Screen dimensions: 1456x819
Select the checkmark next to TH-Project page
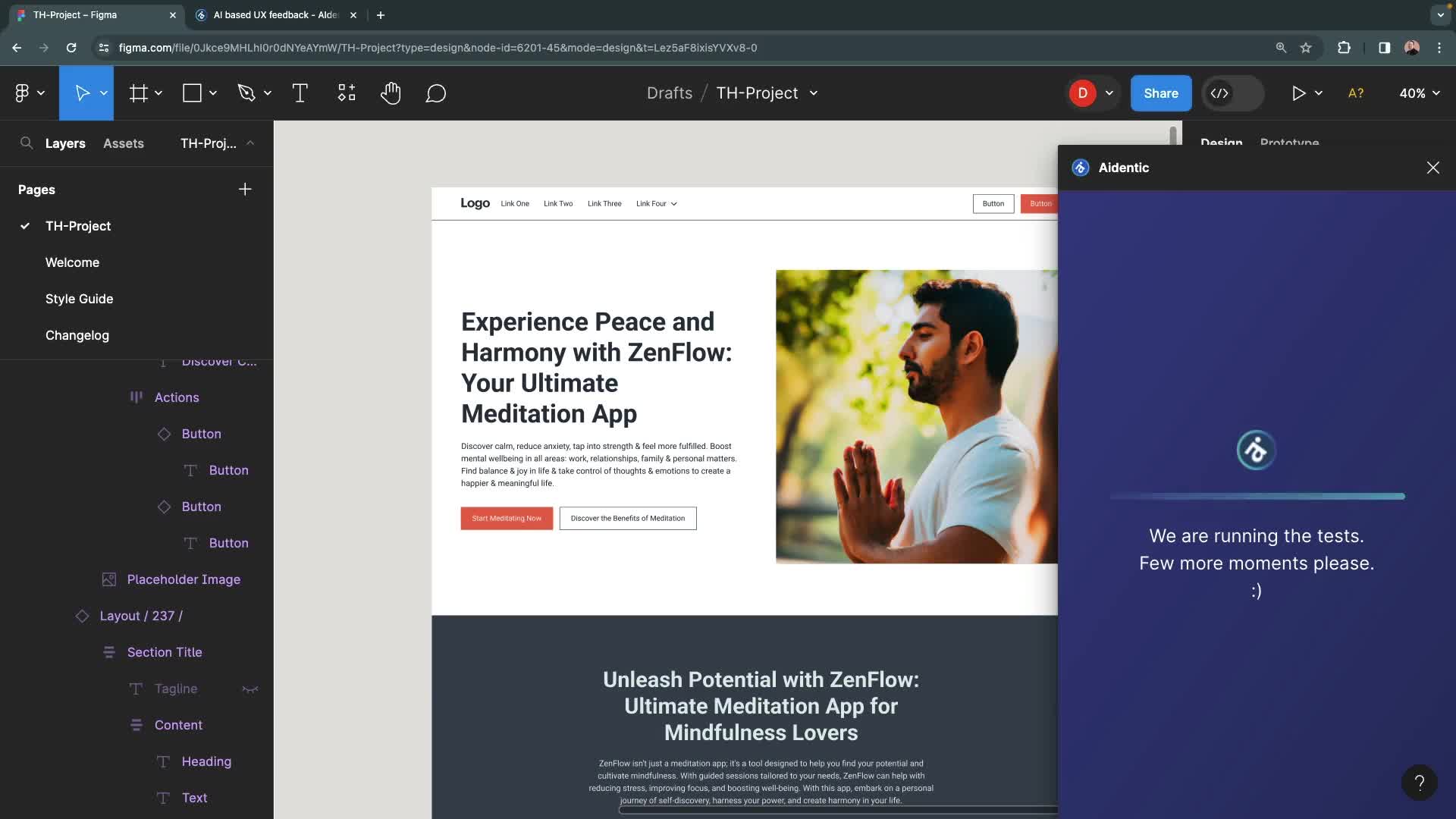(x=24, y=226)
